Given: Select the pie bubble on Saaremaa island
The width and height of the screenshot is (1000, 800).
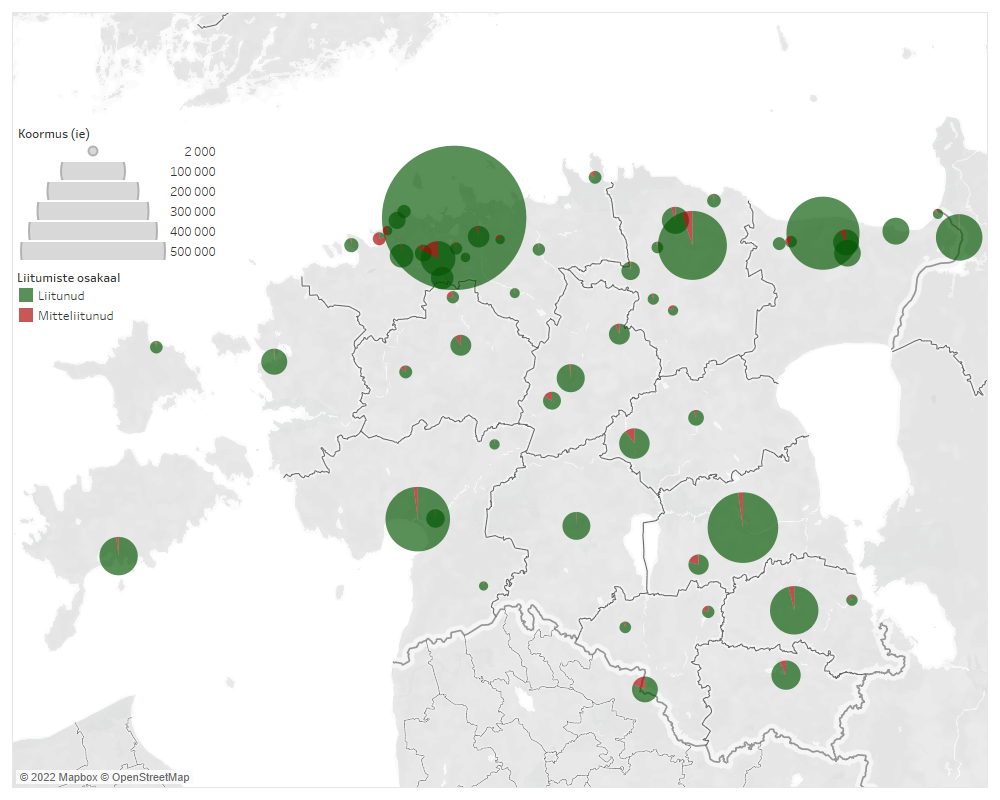Looking at the screenshot, I should (119, 556).
